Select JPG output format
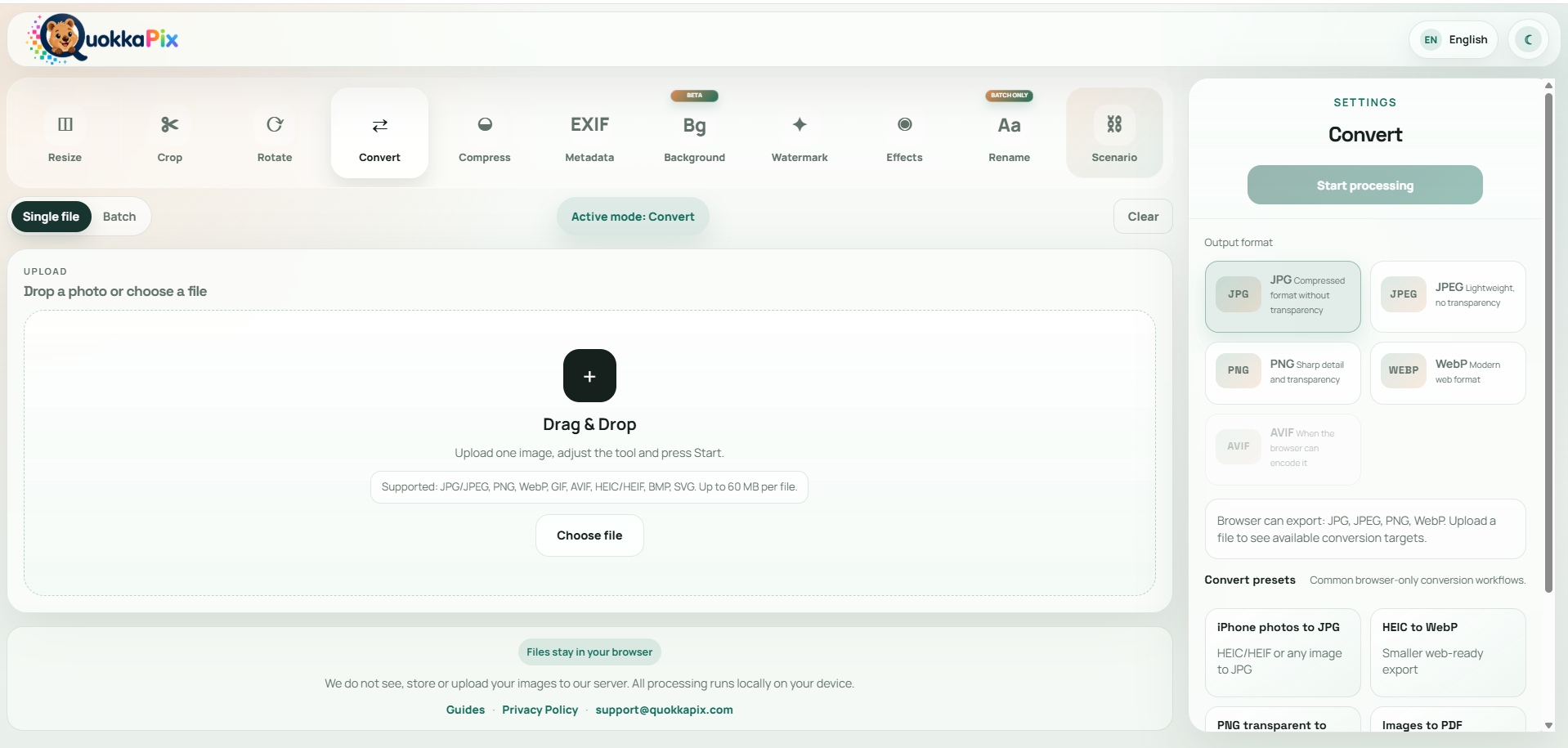Screen dimensions: 1568x748 pos(1283,296)
